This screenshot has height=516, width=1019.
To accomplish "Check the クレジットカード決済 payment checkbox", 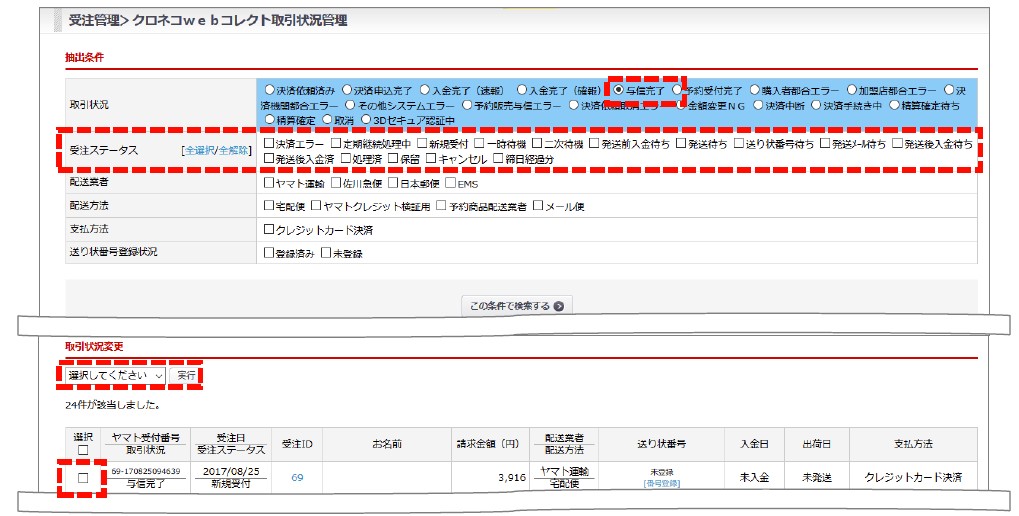I will coord(268,230).
